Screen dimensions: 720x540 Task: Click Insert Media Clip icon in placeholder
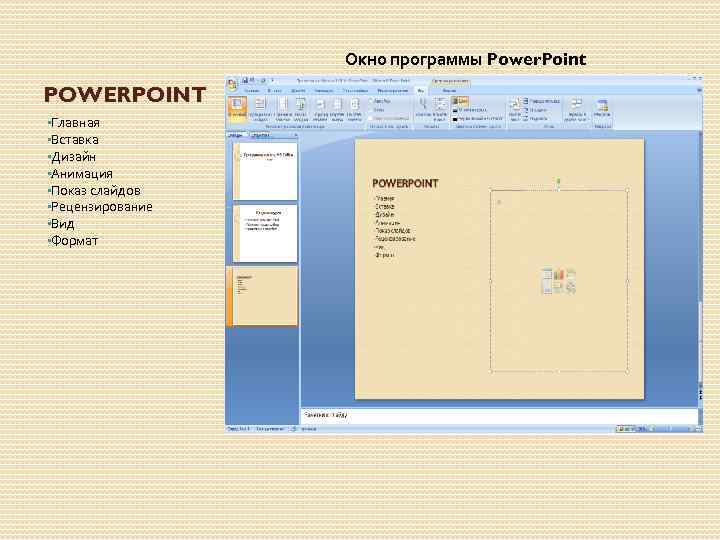point(570,288)
